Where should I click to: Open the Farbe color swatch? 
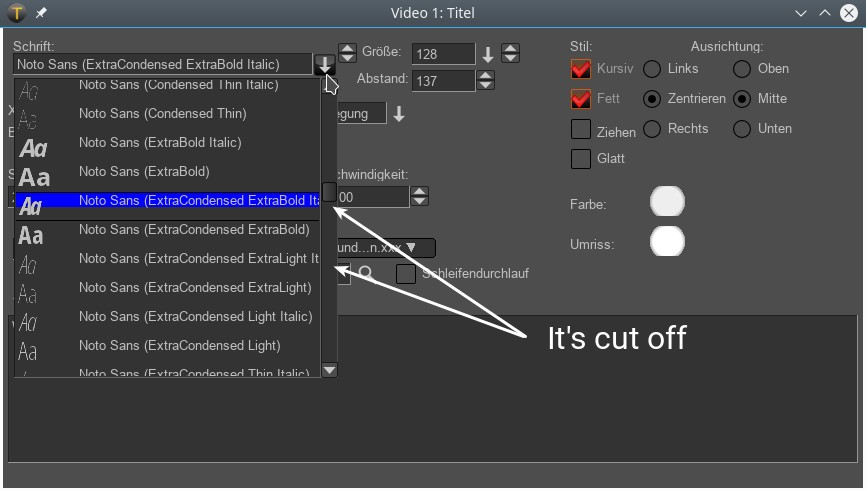[667, 202]
